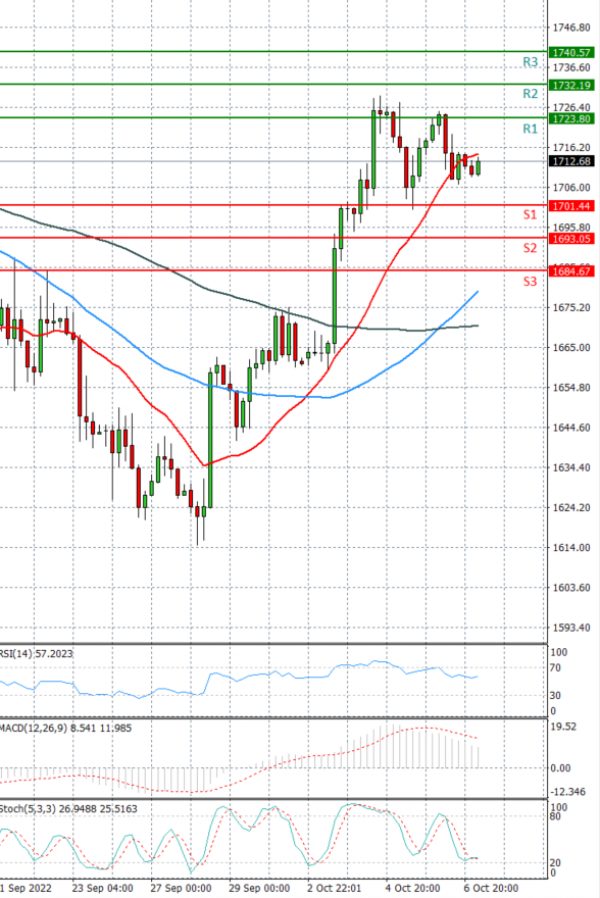Select the R3 resistance price tag 1740.57

point(571,52)
